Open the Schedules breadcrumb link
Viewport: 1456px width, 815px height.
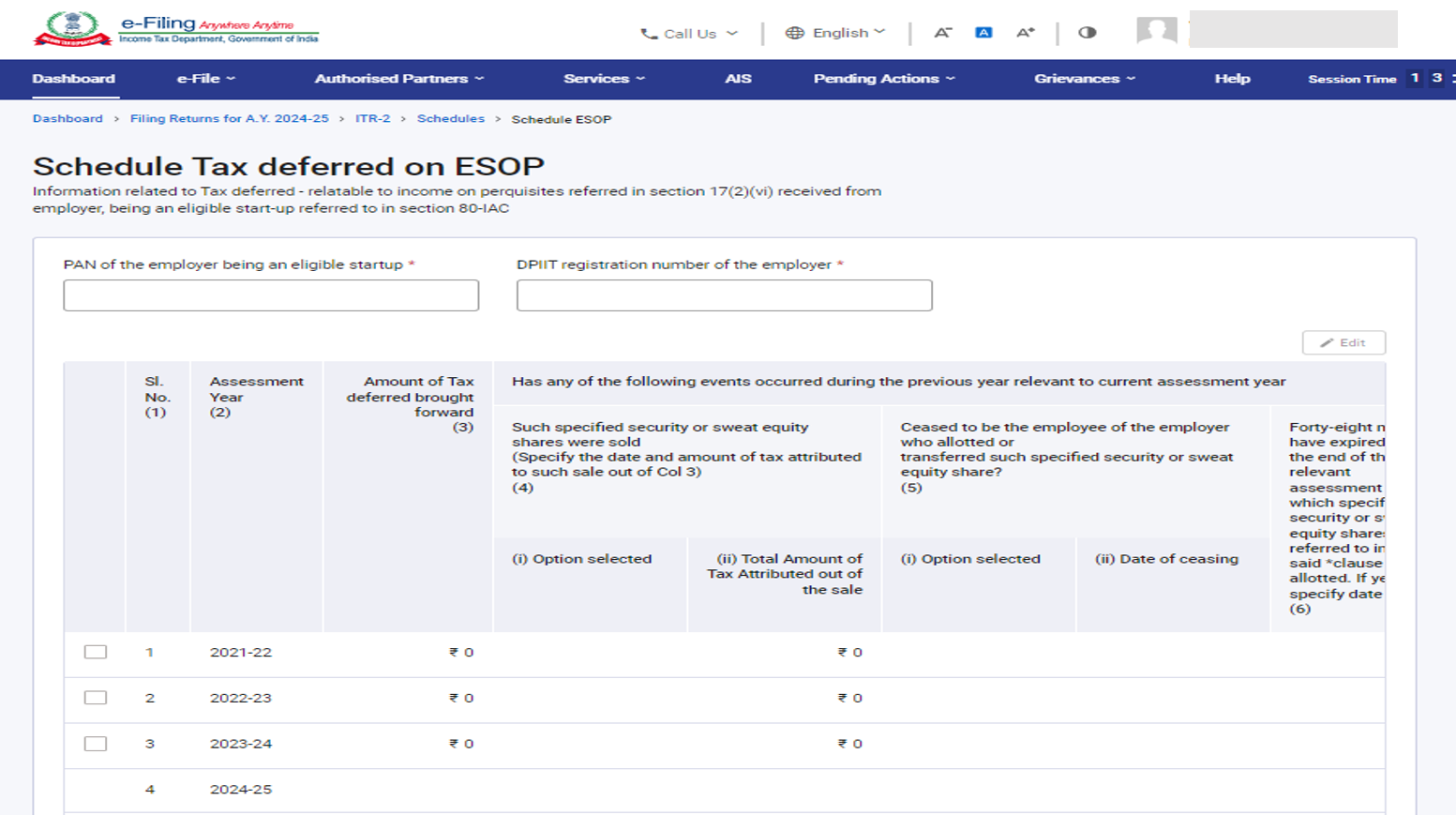point(450,119)
